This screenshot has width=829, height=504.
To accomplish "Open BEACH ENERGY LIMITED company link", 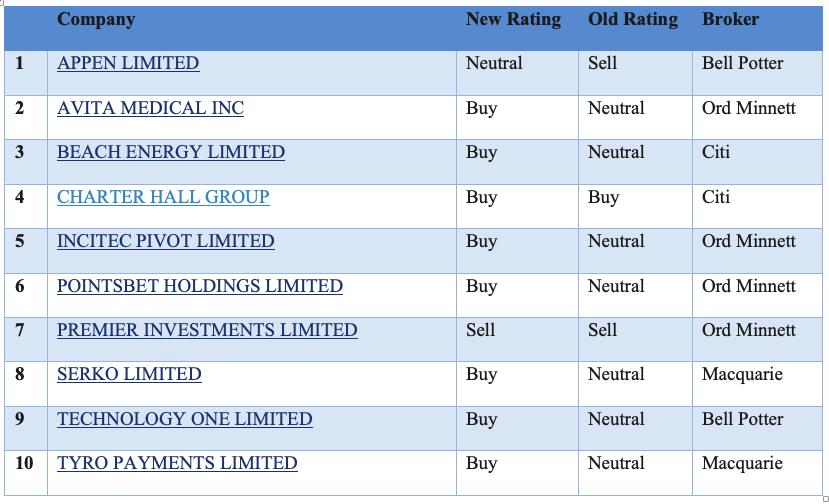I will pos(171,152).
